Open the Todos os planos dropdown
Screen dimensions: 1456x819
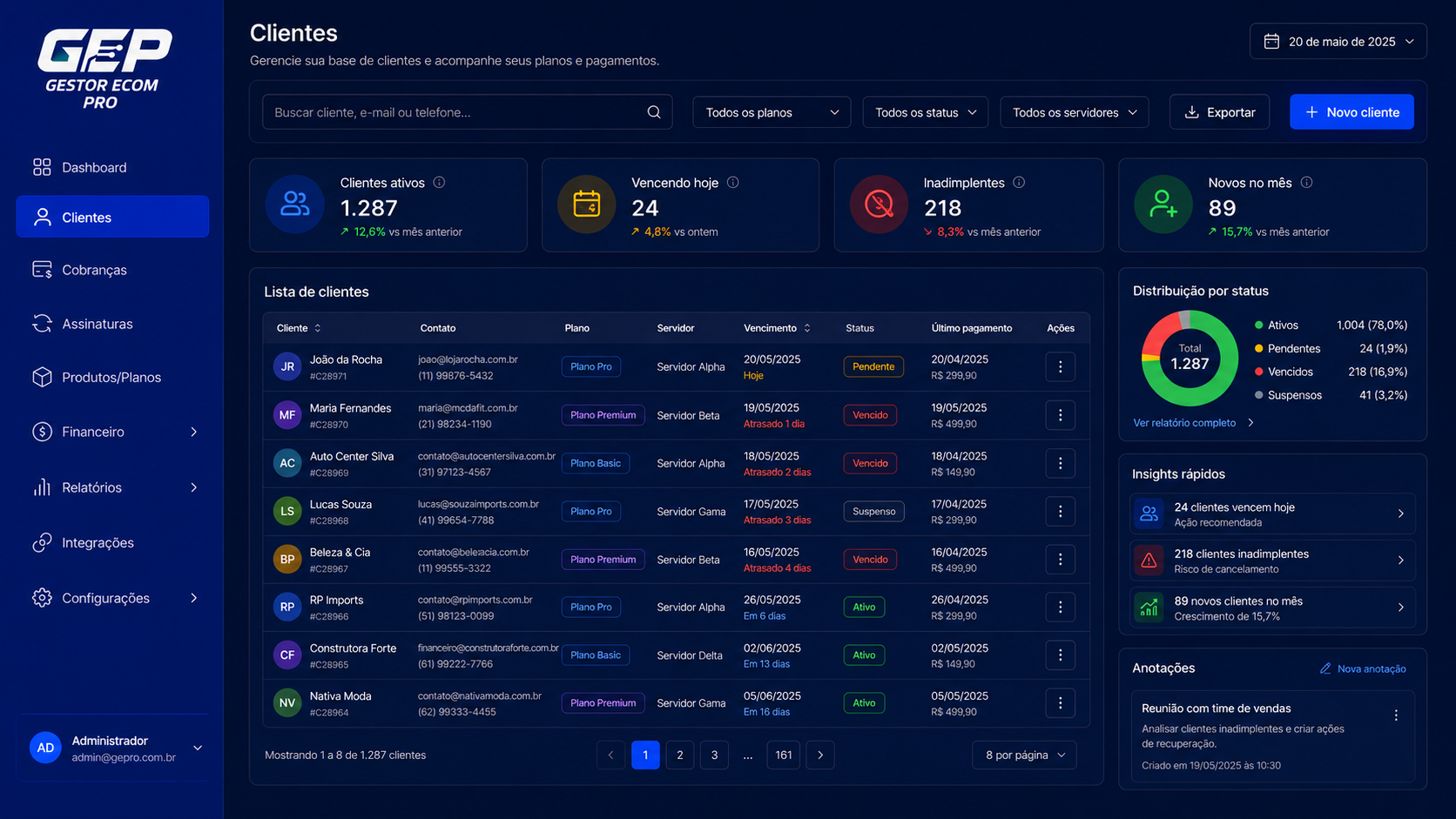772,112
